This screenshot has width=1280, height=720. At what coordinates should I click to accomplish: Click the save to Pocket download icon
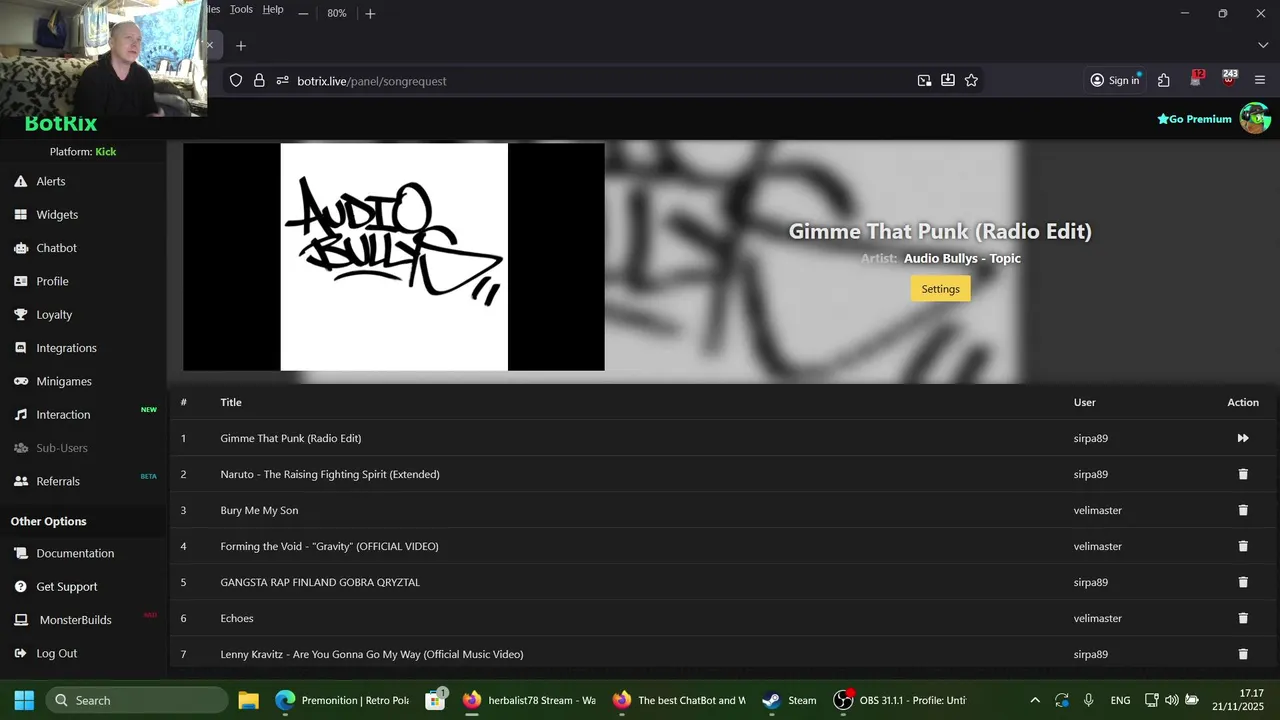coord(947,80)
